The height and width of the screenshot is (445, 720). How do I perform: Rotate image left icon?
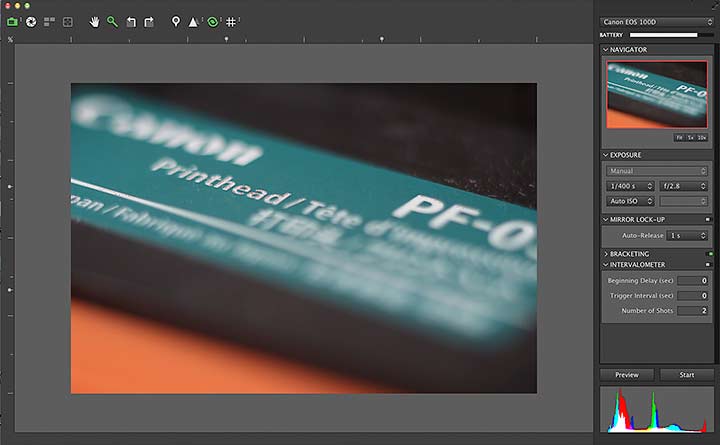[131, 22]
